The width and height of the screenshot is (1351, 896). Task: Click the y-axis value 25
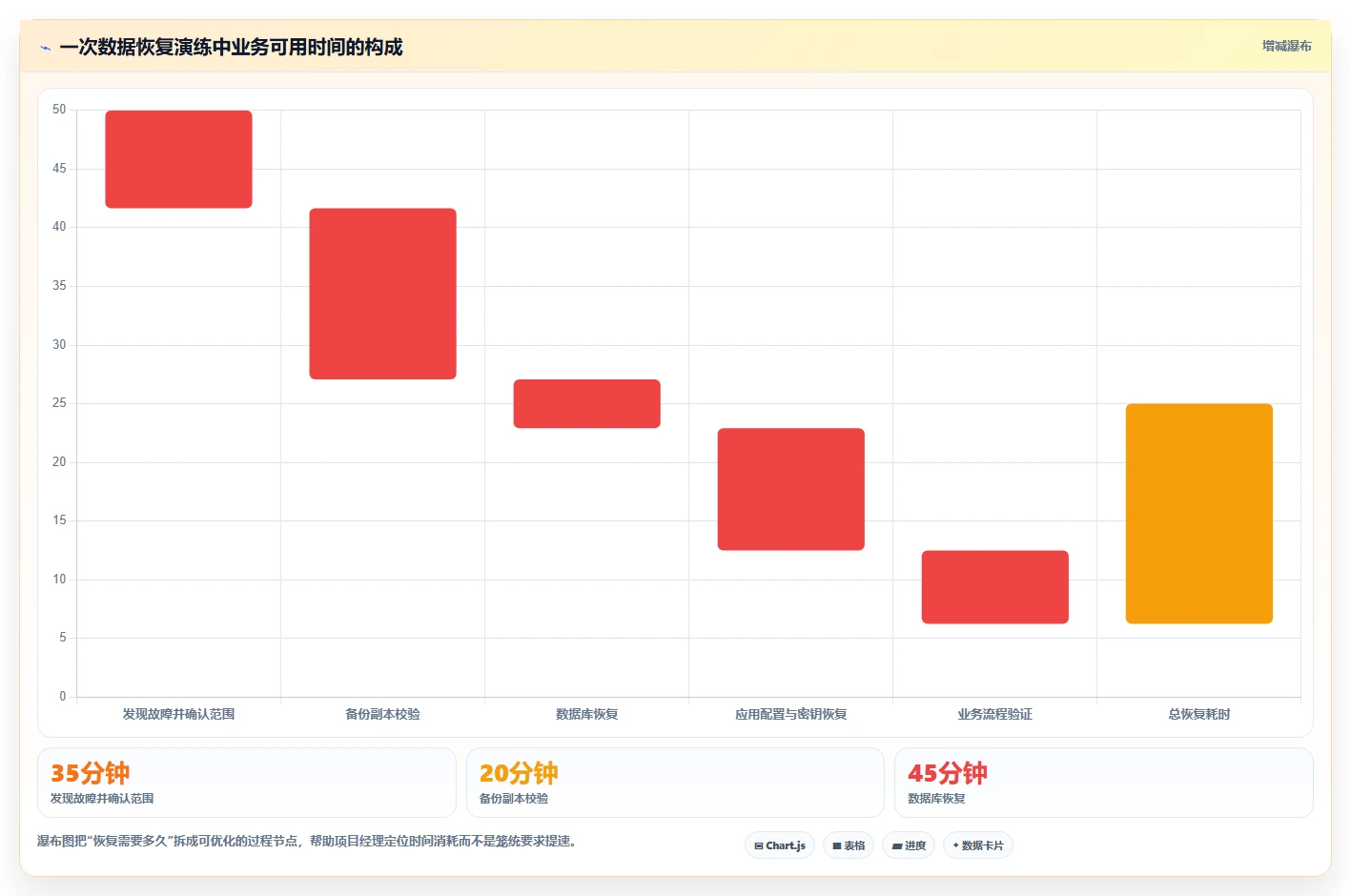(x=59, y=403)
